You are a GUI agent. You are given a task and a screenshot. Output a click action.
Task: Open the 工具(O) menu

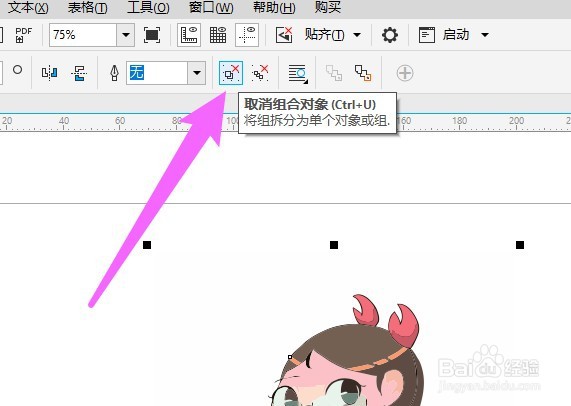[148, 7]
